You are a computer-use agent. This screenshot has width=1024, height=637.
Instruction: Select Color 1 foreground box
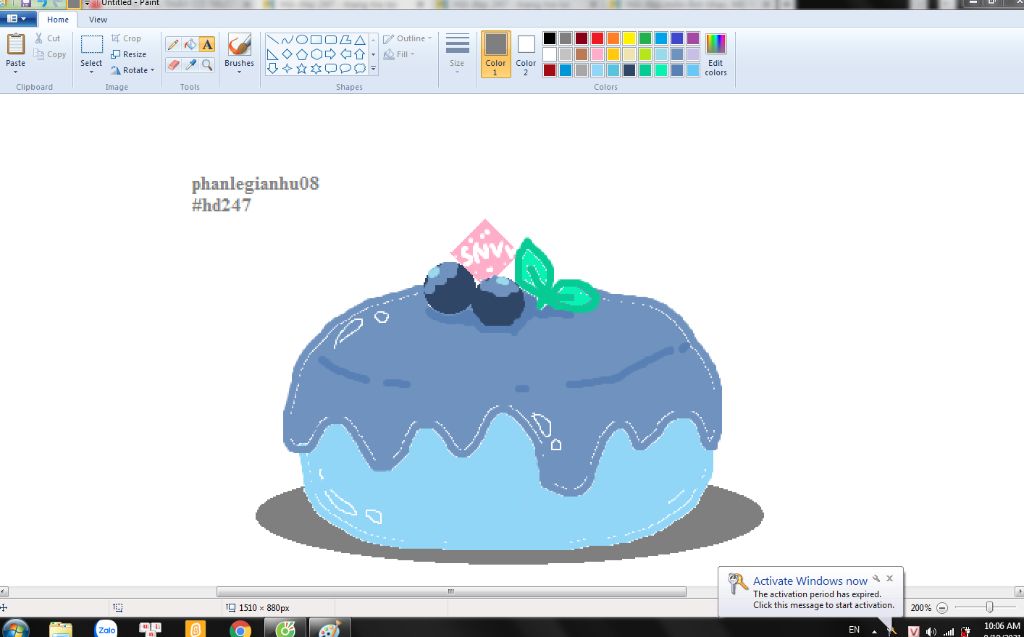click(x=496, y=54)
